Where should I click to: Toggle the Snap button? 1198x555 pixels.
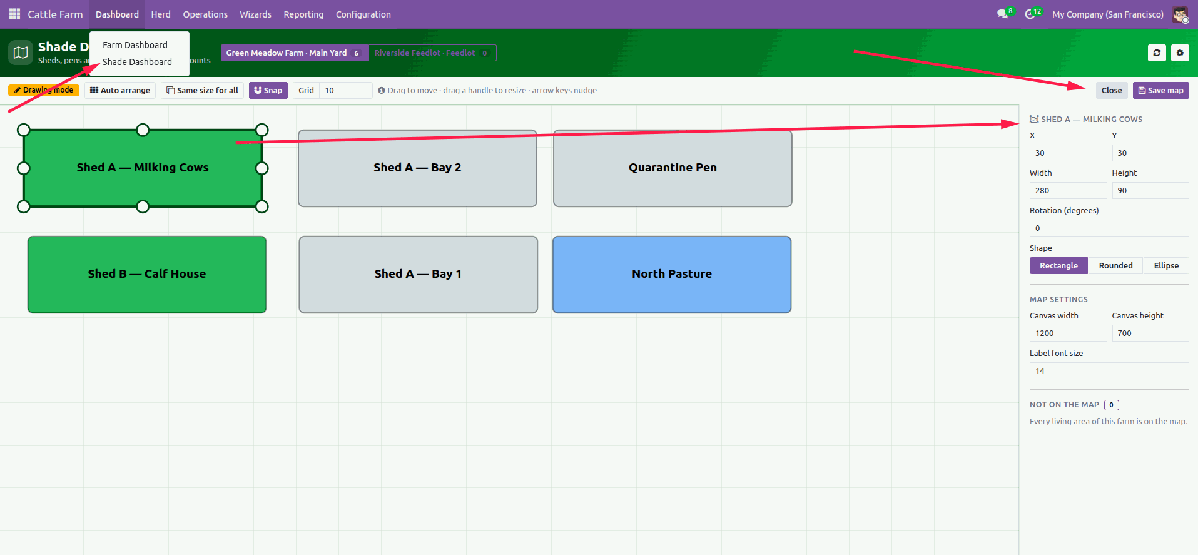coord(267,90)
